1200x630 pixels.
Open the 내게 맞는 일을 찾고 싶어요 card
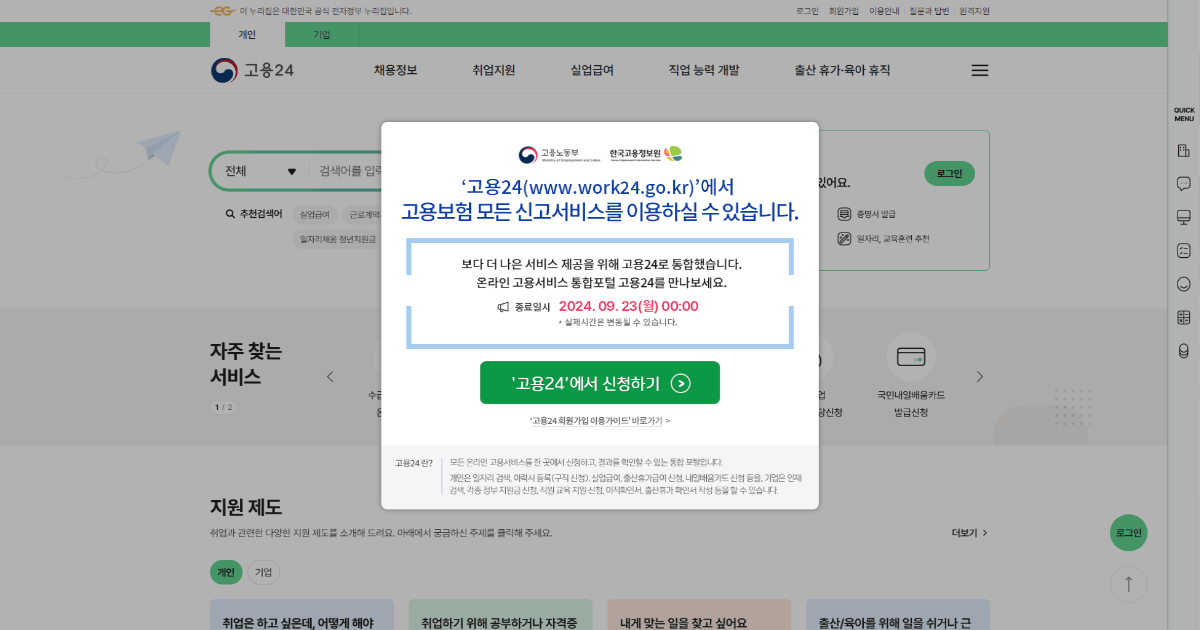[699, 615]
